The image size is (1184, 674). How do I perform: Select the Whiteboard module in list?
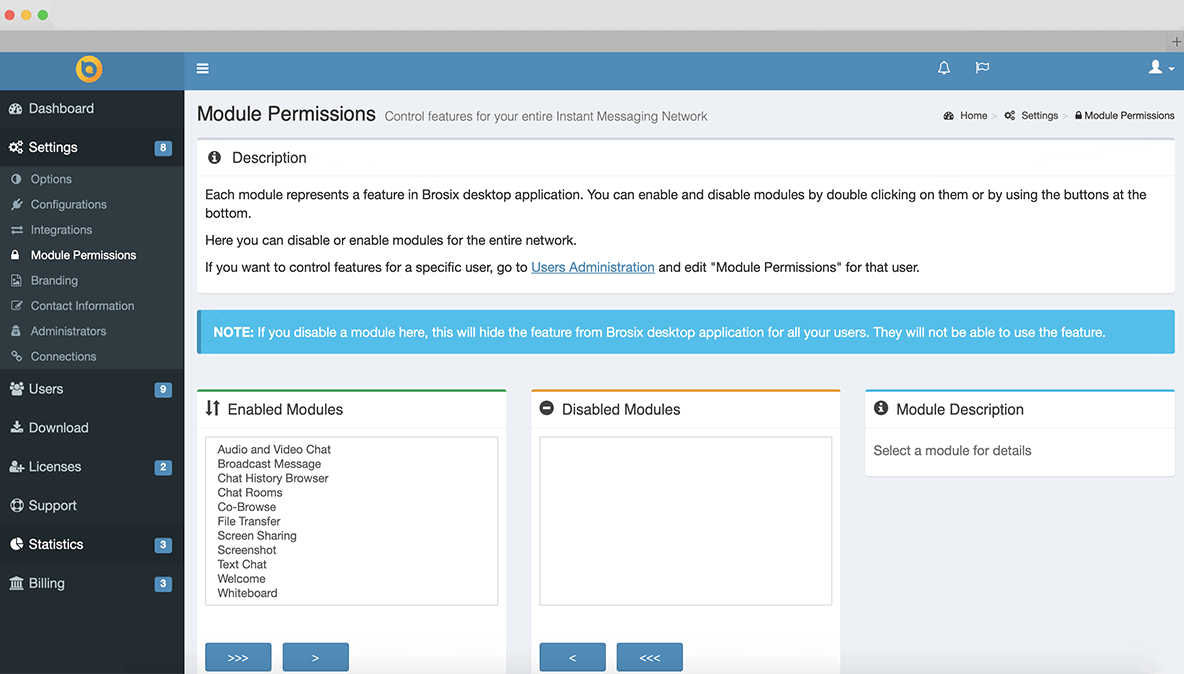247,593
